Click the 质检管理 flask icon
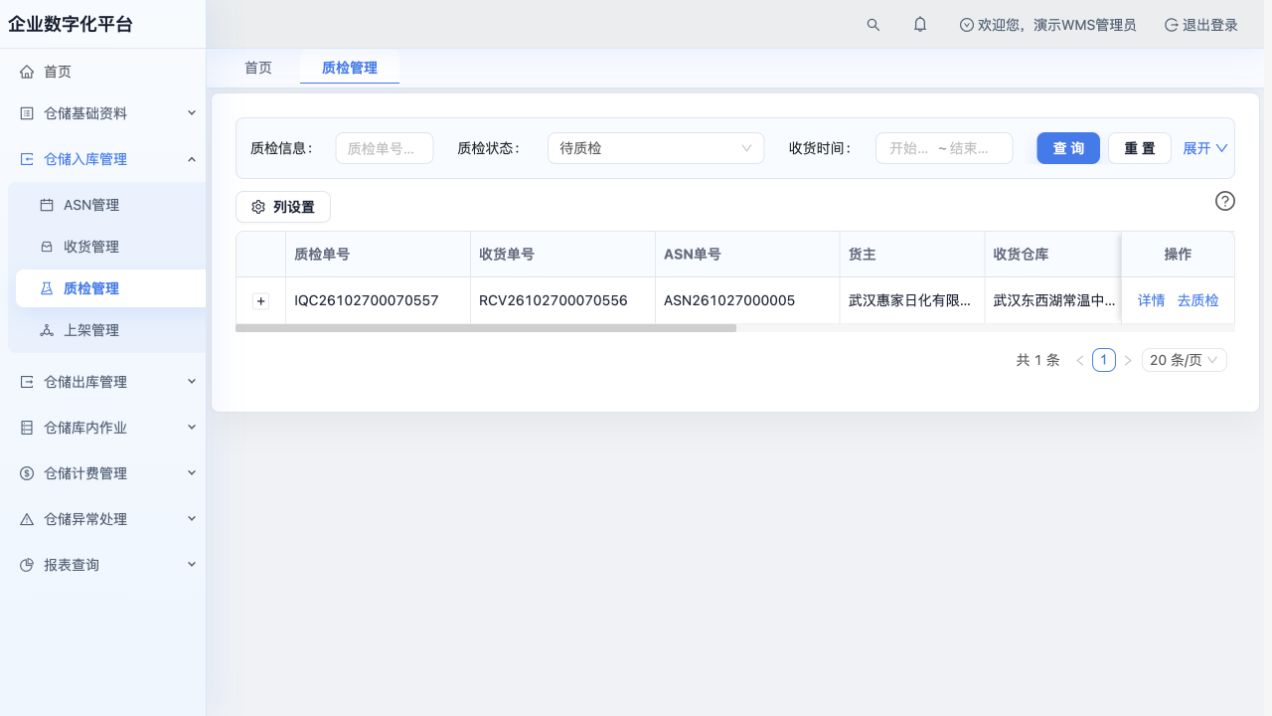 [46, 288]
